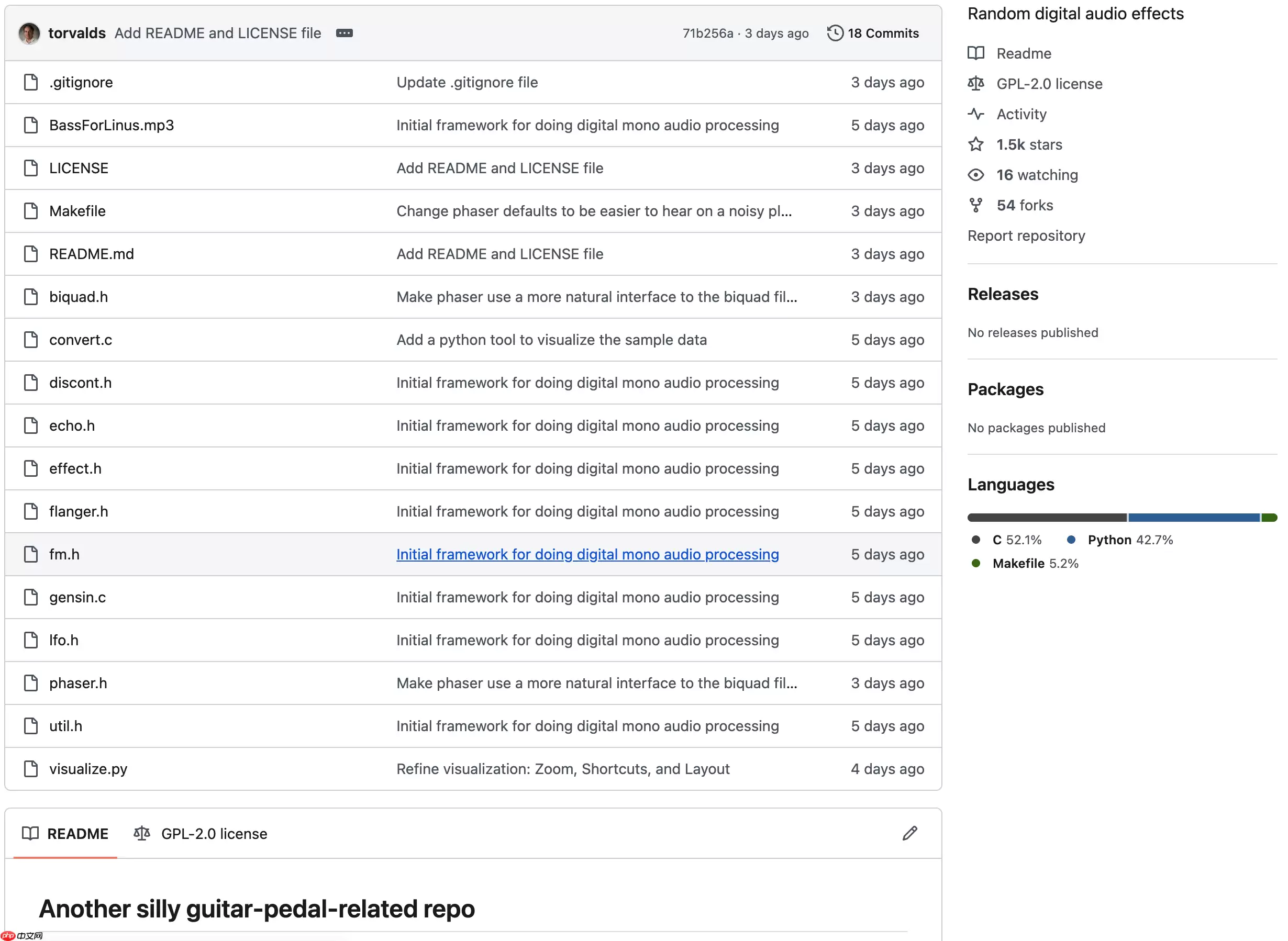Screen dimensions: 1288x941
Task: Click the fork icon beside 54 forks
Action: point(976,205)
